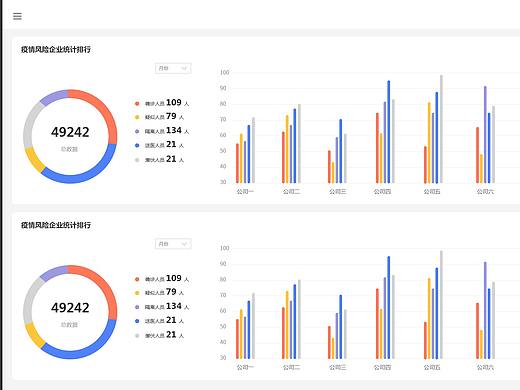Screen dimensions: 520x390
Task: Click the purple legend dot beside 134 in upper card
Action: (137, 132)
